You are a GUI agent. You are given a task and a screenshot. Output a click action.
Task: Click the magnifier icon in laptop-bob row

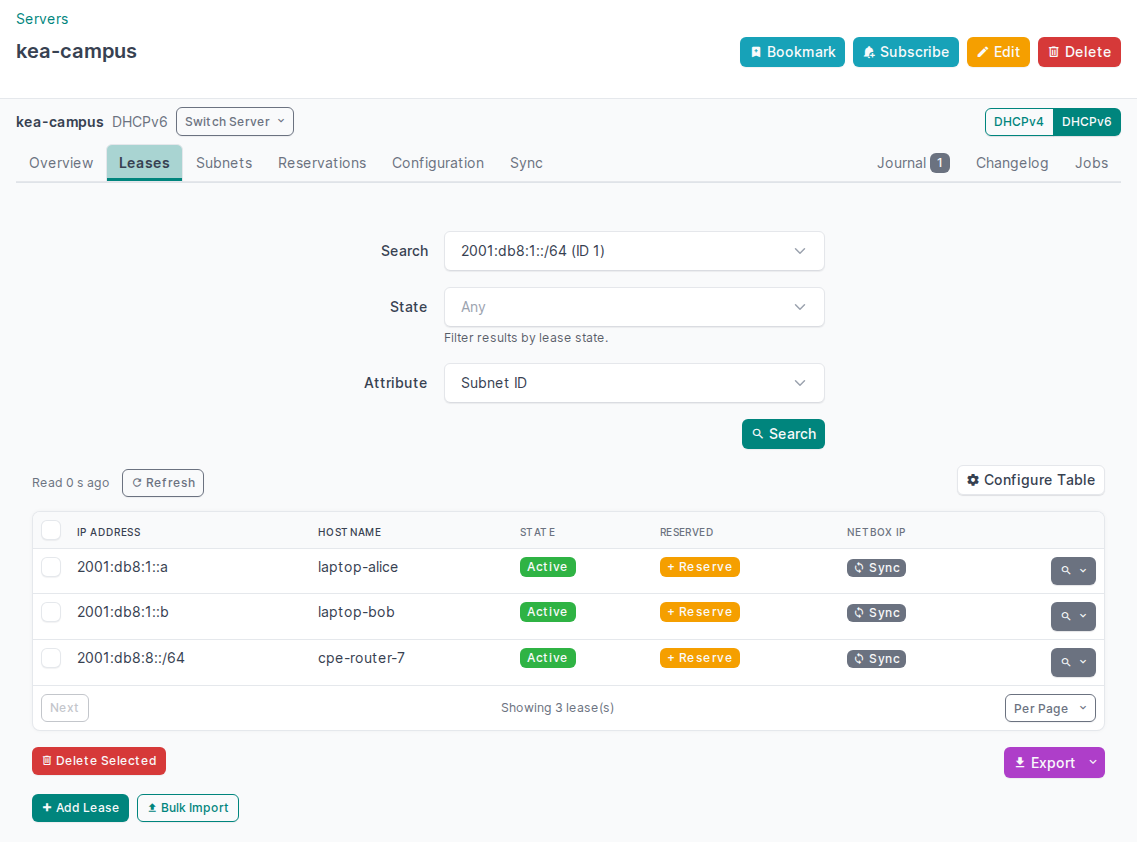point(1065,616)
